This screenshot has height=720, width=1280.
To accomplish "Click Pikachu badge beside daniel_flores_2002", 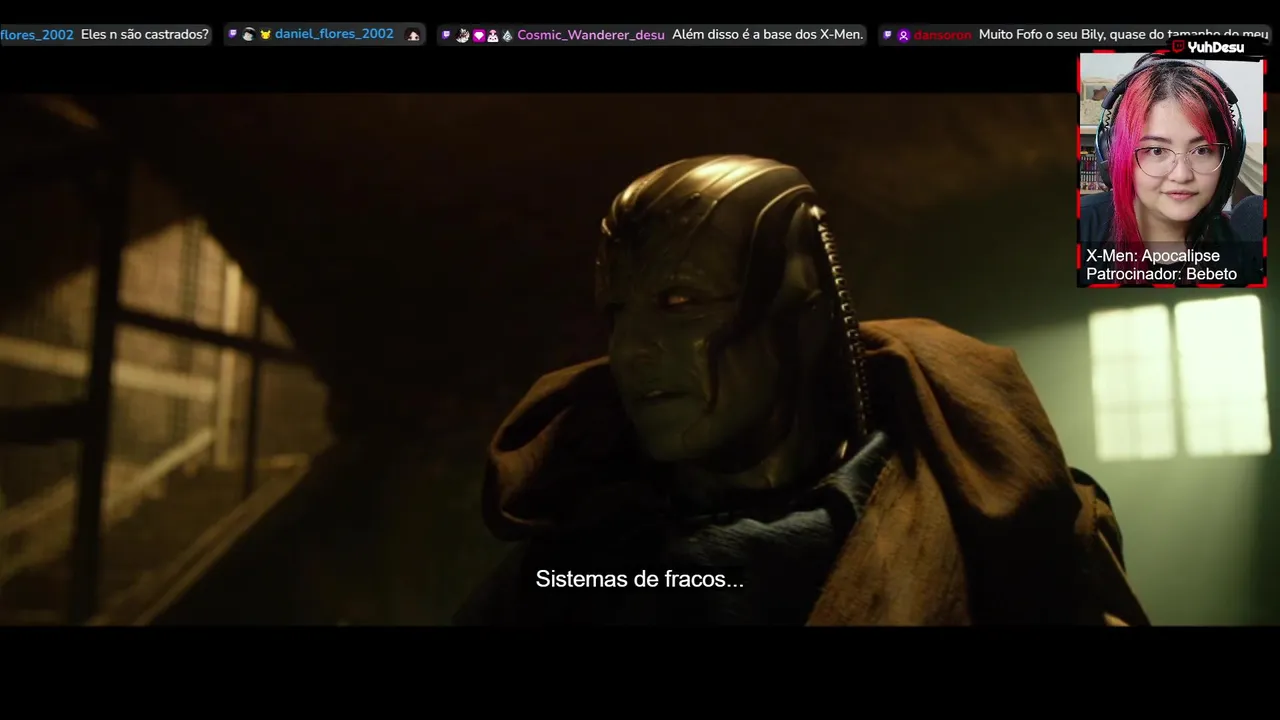I will pos(266,35).
